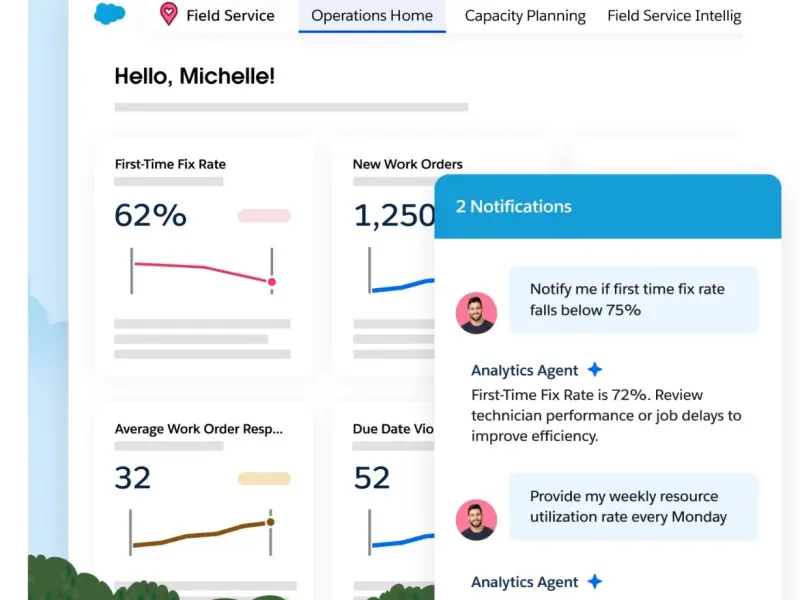Click the red endpoint dot on the First-Time Fix Rate chart
Screen dimensions: 800x600
click(x=271, y=282)
